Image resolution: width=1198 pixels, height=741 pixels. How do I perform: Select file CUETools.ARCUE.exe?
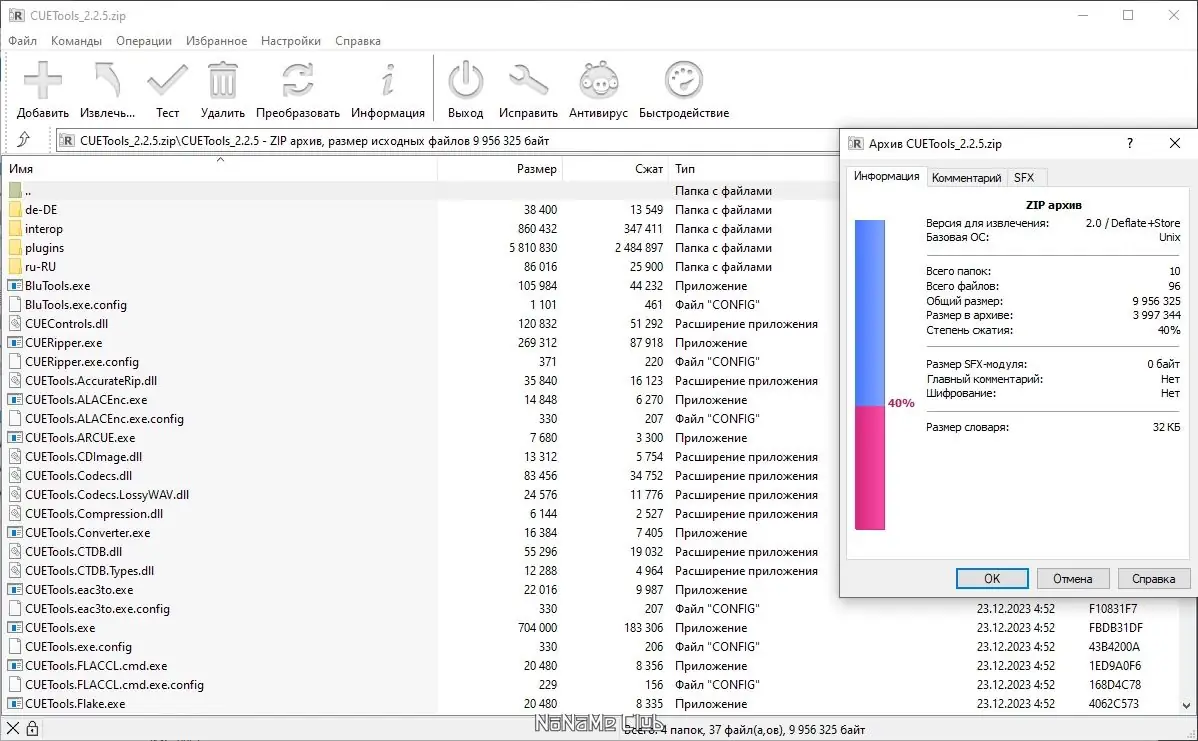79,438
